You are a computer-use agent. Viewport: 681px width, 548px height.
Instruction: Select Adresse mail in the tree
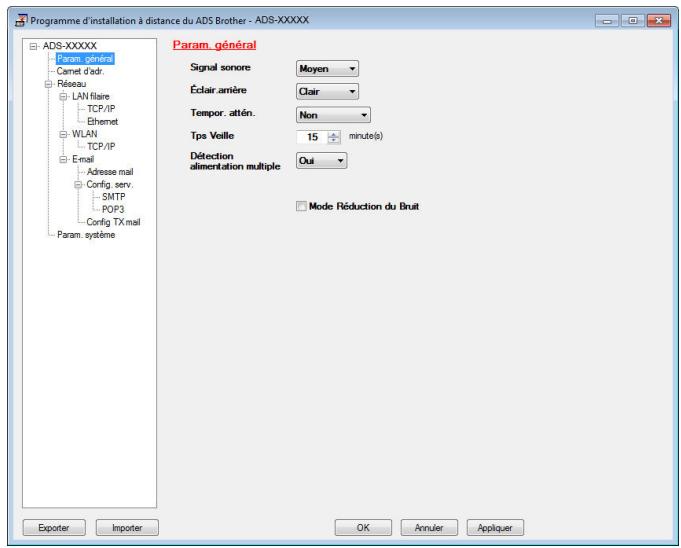[x=110, y=172]
